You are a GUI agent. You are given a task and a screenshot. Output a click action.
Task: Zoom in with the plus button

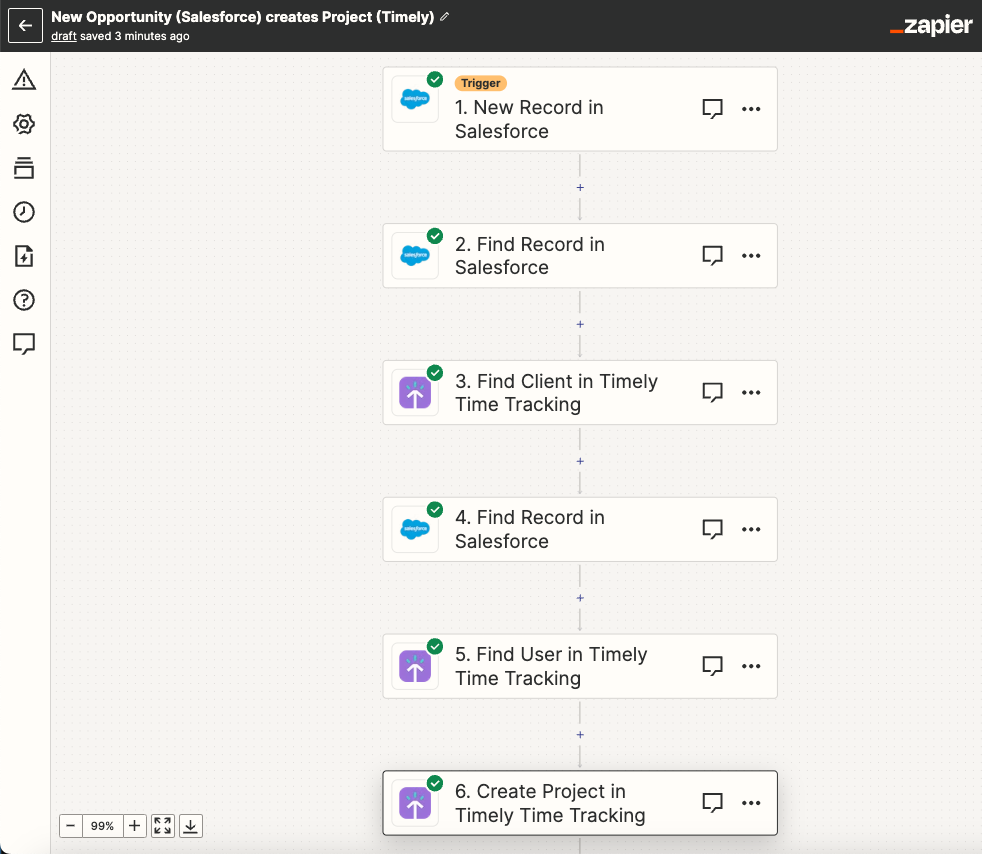point(135,826)
